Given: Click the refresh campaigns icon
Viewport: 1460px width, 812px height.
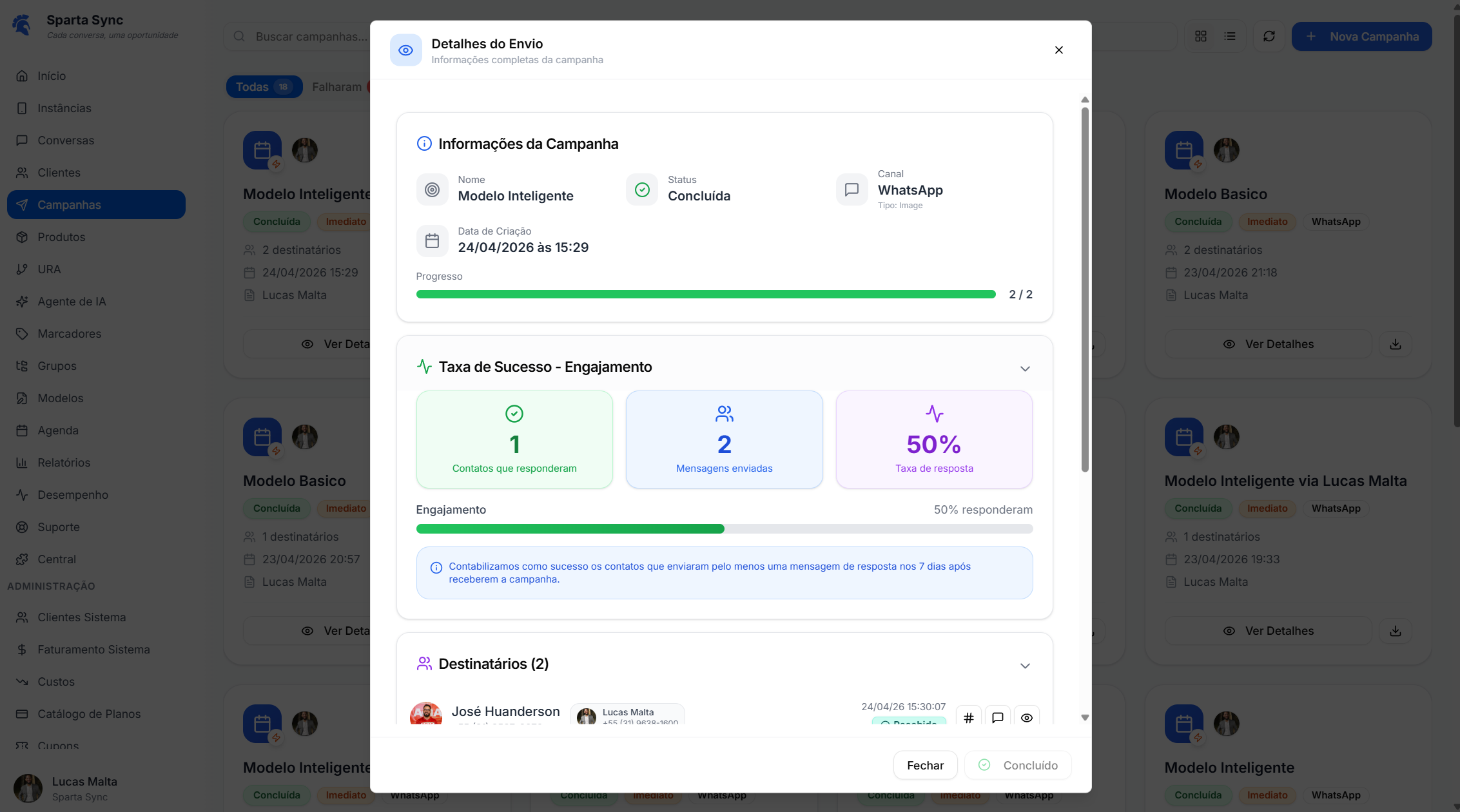Looking at the screenshot, I should click(1269, 37).
